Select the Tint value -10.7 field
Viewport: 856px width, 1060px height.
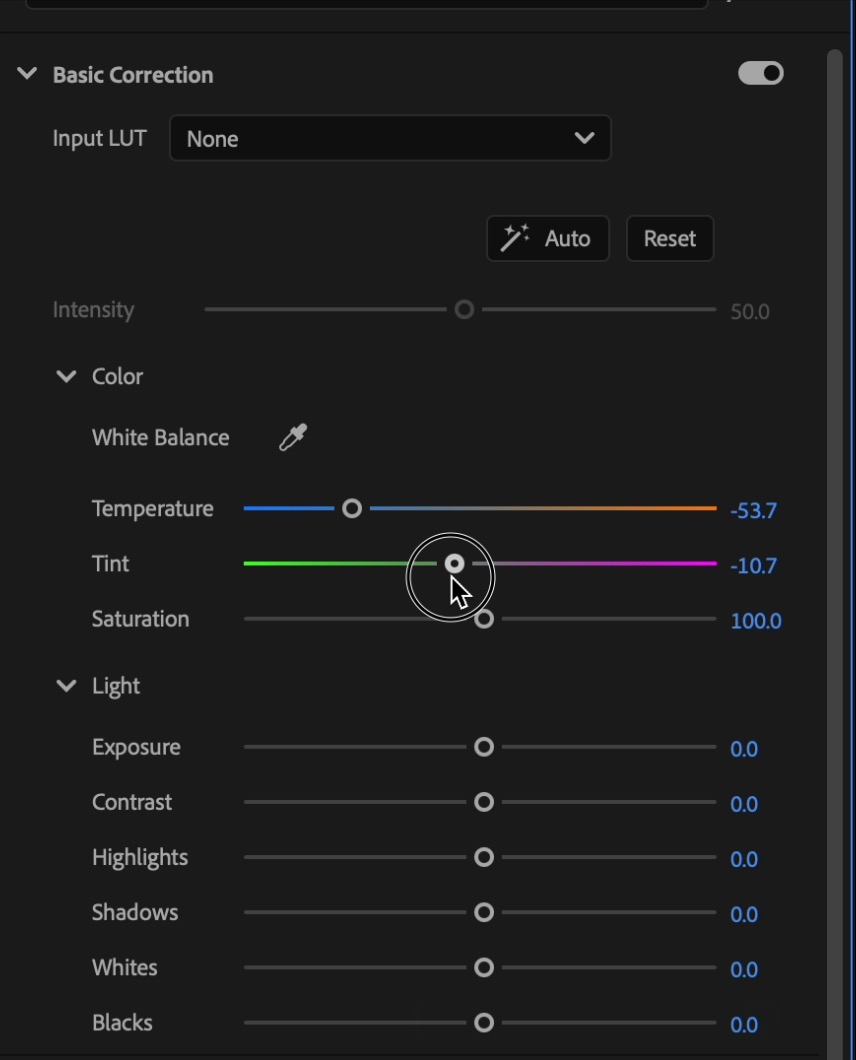point(753,566)
